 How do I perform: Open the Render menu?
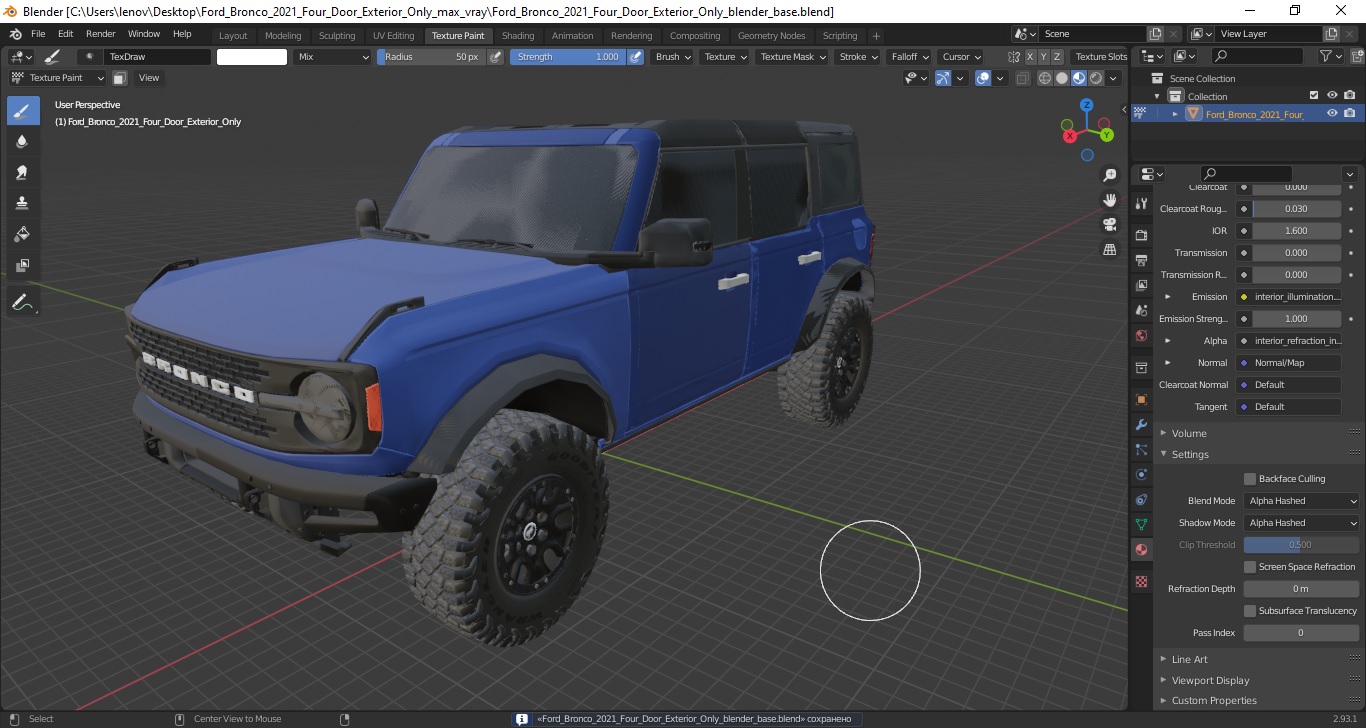pyautogui.click(x=100, y=34)
